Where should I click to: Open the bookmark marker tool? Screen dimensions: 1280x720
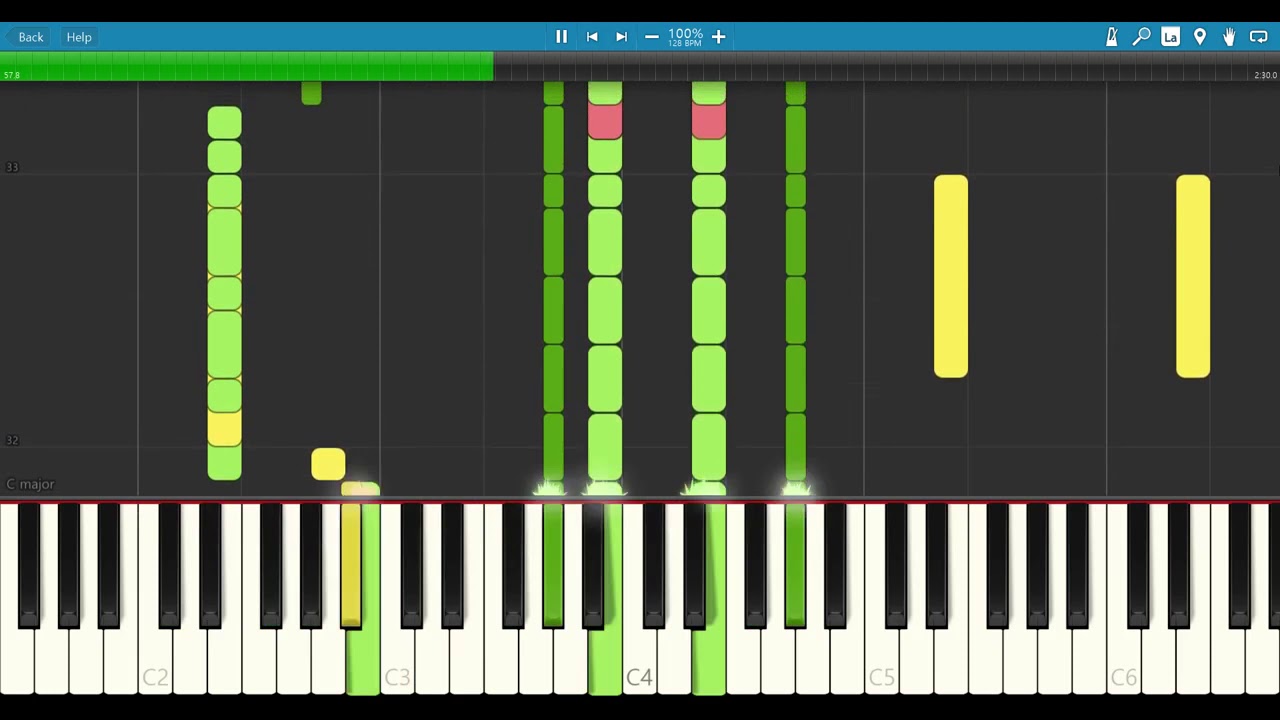pos(1200,37)
